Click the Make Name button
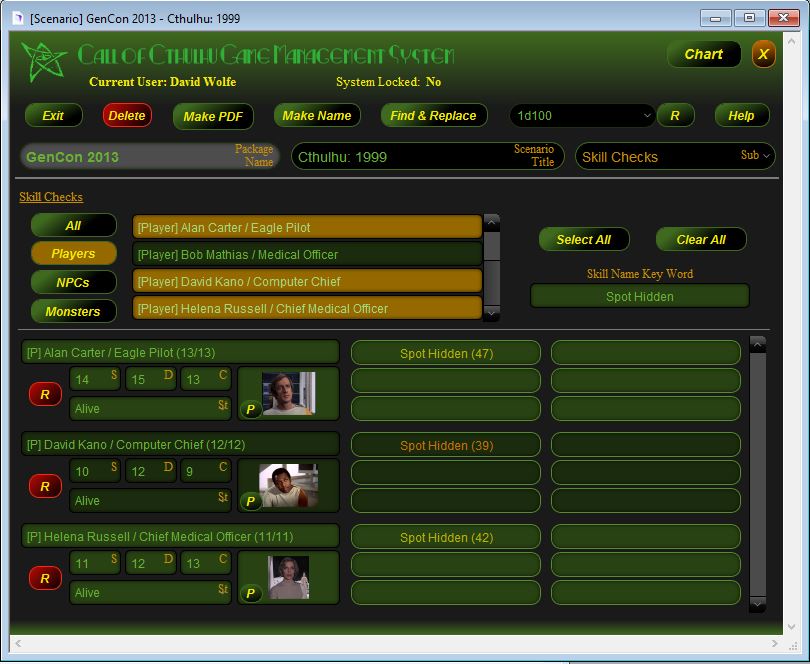 [x=317, y=115]
